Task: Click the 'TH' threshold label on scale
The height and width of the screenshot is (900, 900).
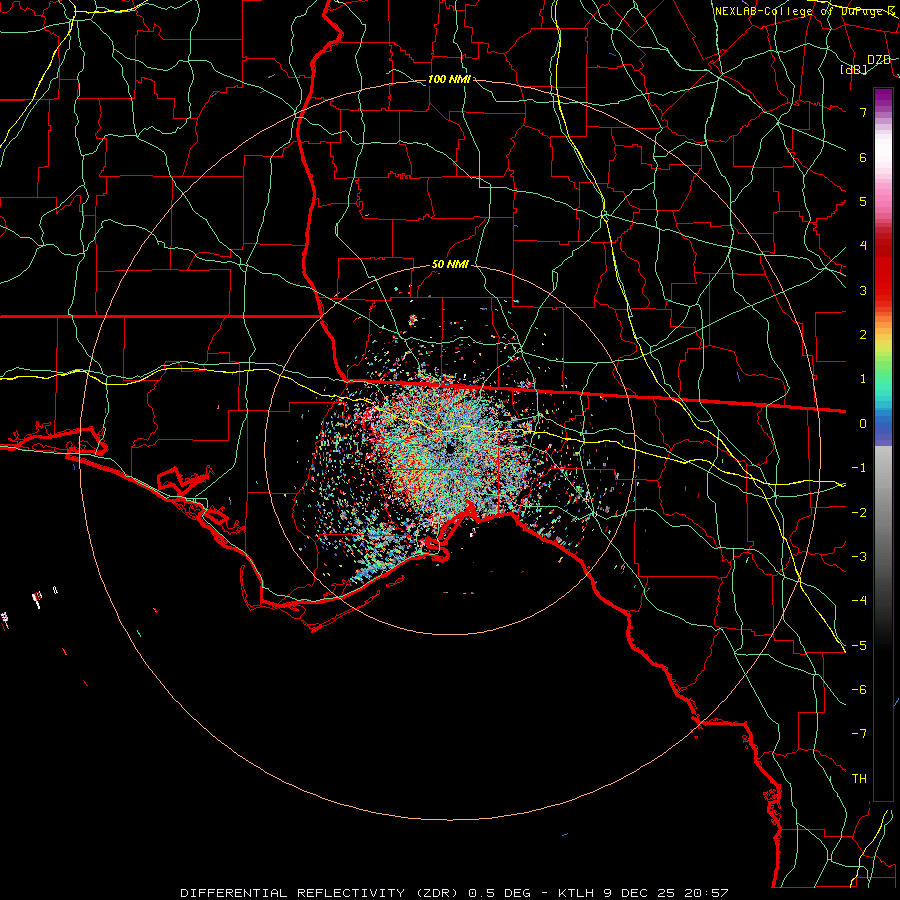Action: pos(859,779)
